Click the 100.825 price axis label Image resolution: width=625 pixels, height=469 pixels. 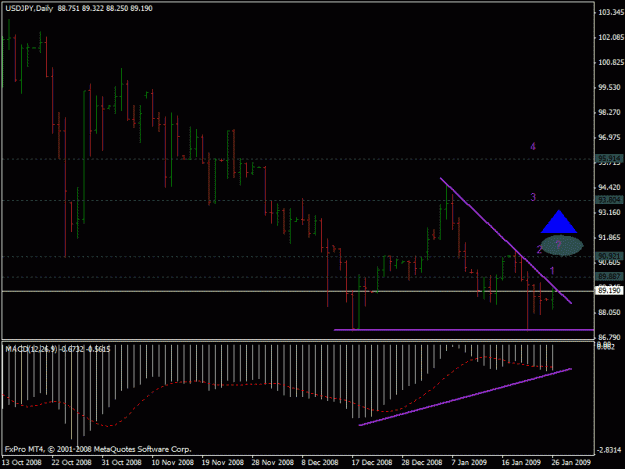click(611, 62)
